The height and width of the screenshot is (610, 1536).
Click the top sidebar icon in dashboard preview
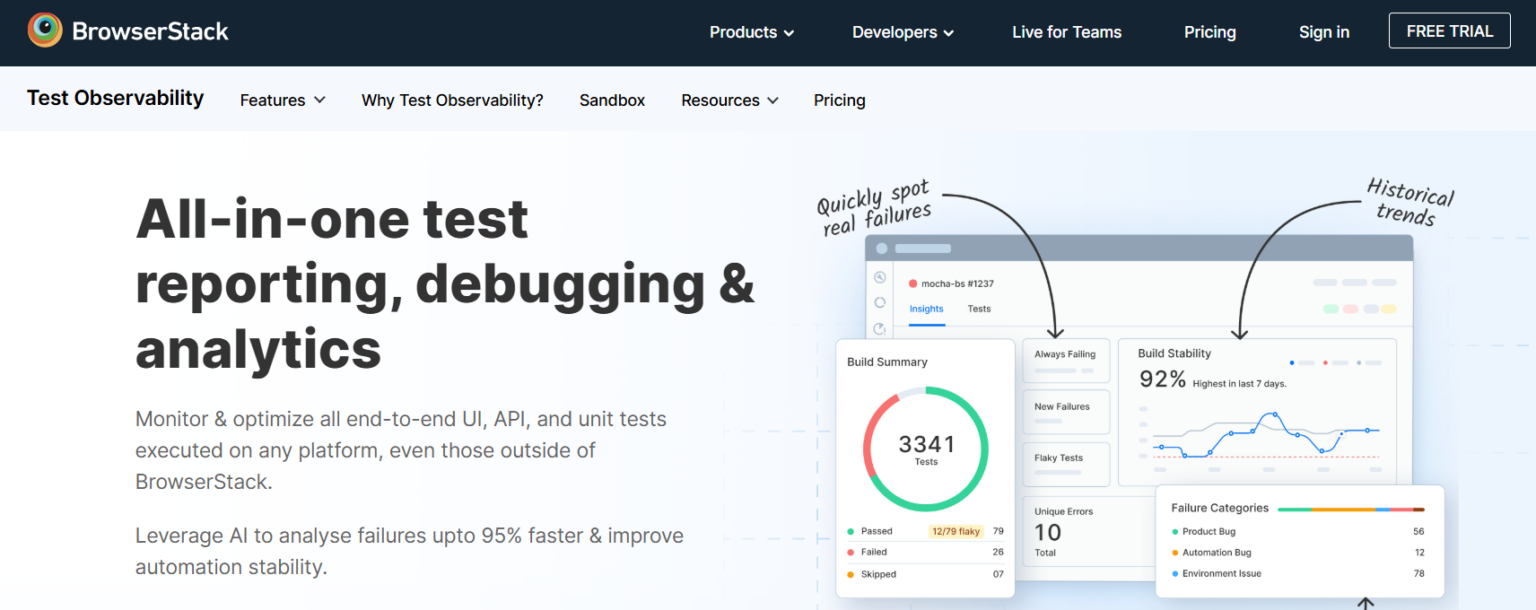880,278
